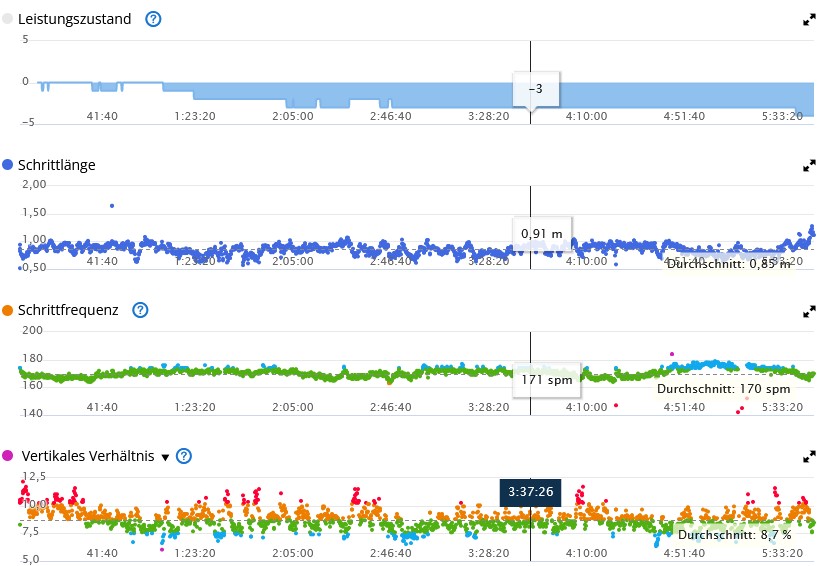This screenshot has height=566, width=828.
Task: Click the Leistungszustand chart title
Action: click(x=74, y=19)
